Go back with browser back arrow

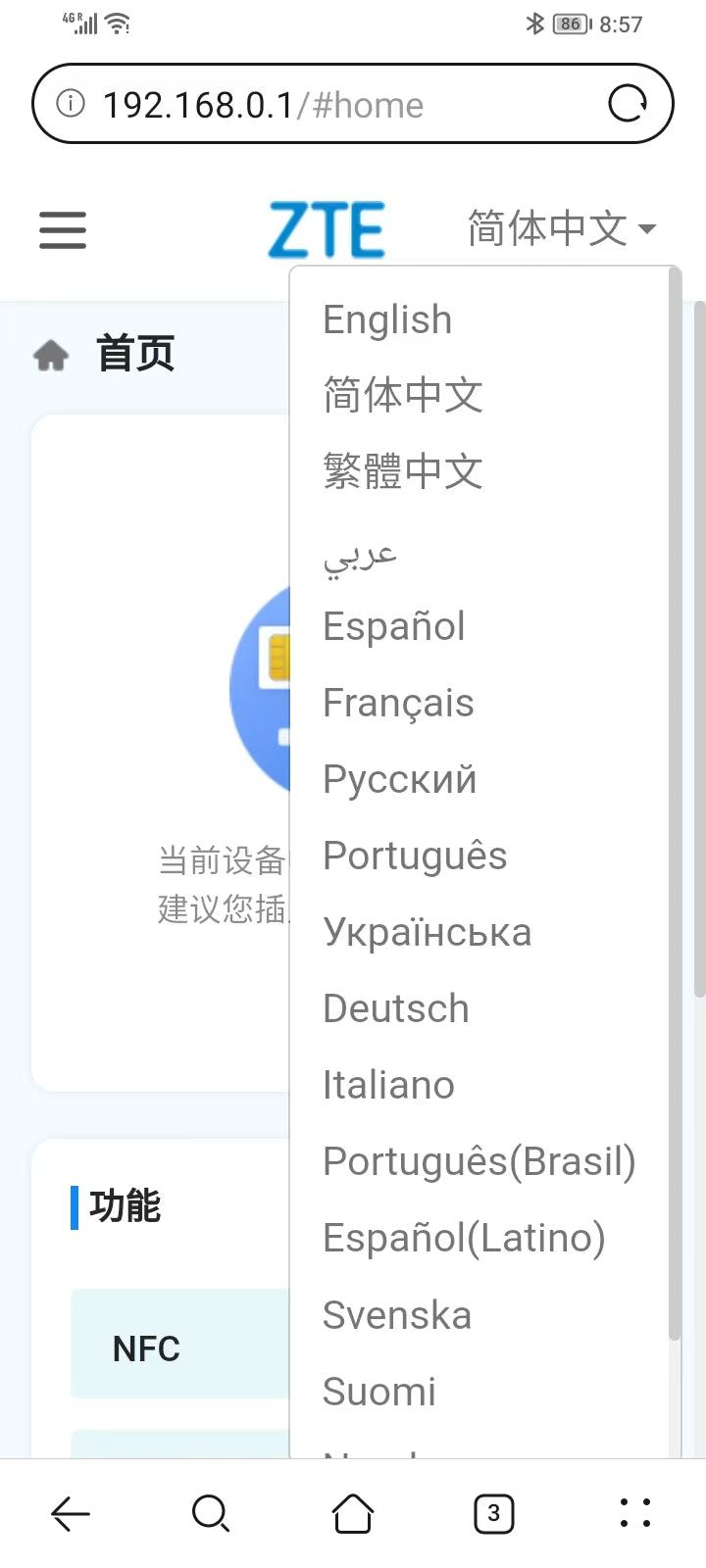point(71,1514)
